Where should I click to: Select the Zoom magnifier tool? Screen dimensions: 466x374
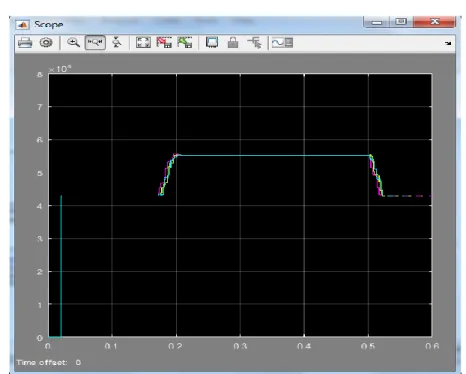tap(73, 43)
